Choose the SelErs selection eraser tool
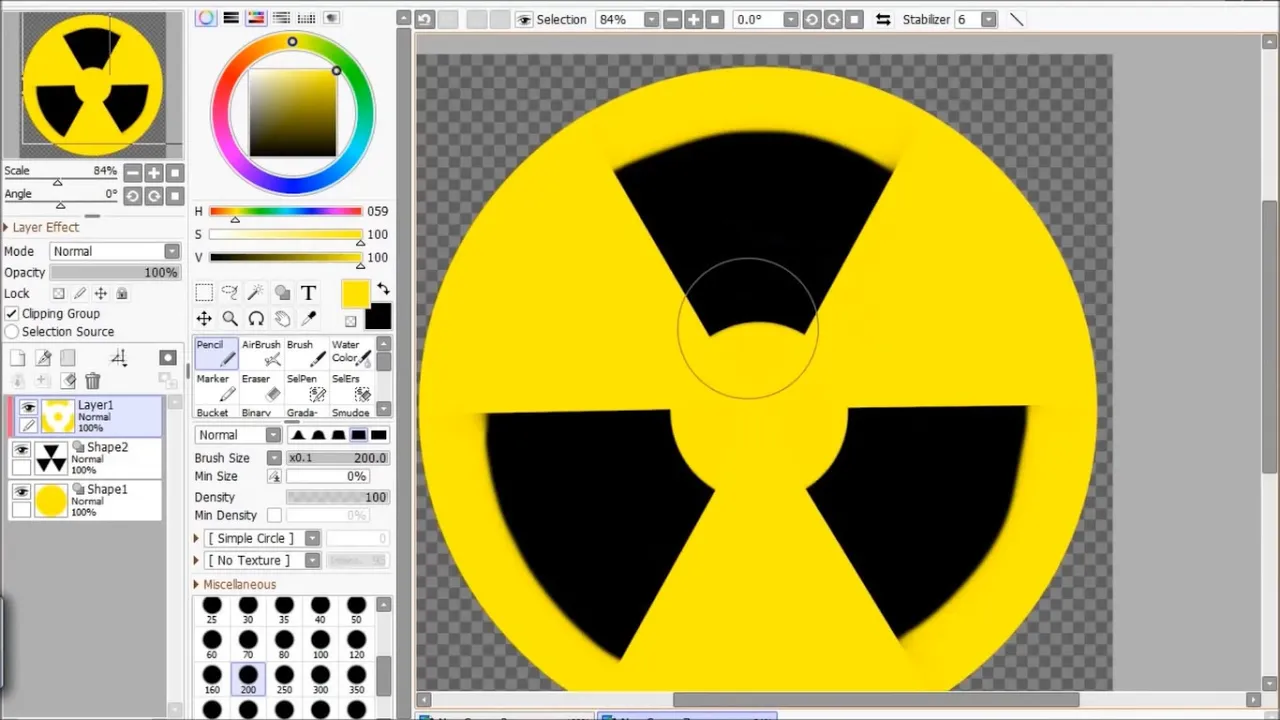Screen dimensions: 1280x720 pyautogui.click(x=351, y=387)
